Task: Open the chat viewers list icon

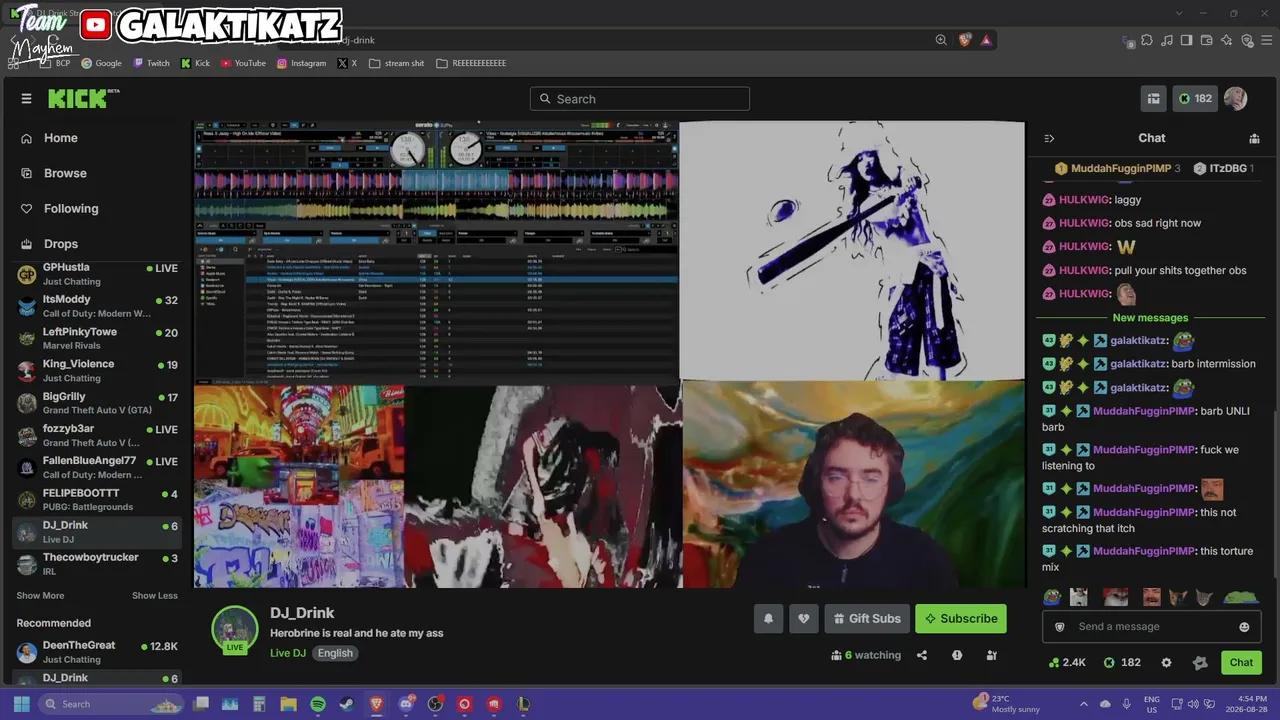Action: tap(1254, 138)
